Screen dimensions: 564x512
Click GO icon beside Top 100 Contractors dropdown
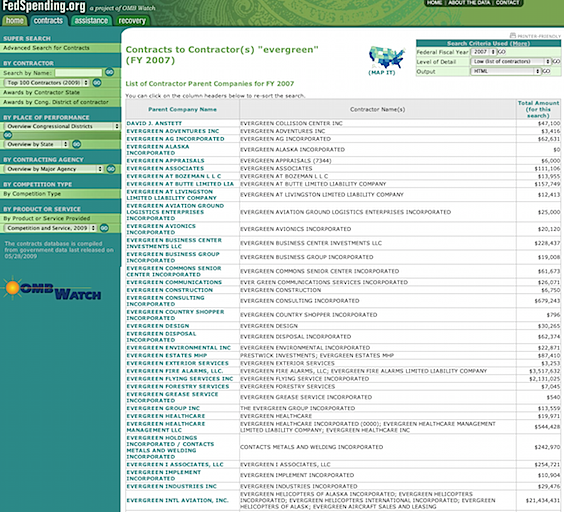(97, 83)
